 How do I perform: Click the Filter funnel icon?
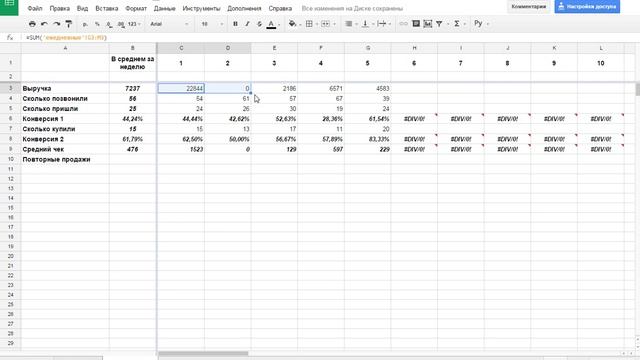439,24
